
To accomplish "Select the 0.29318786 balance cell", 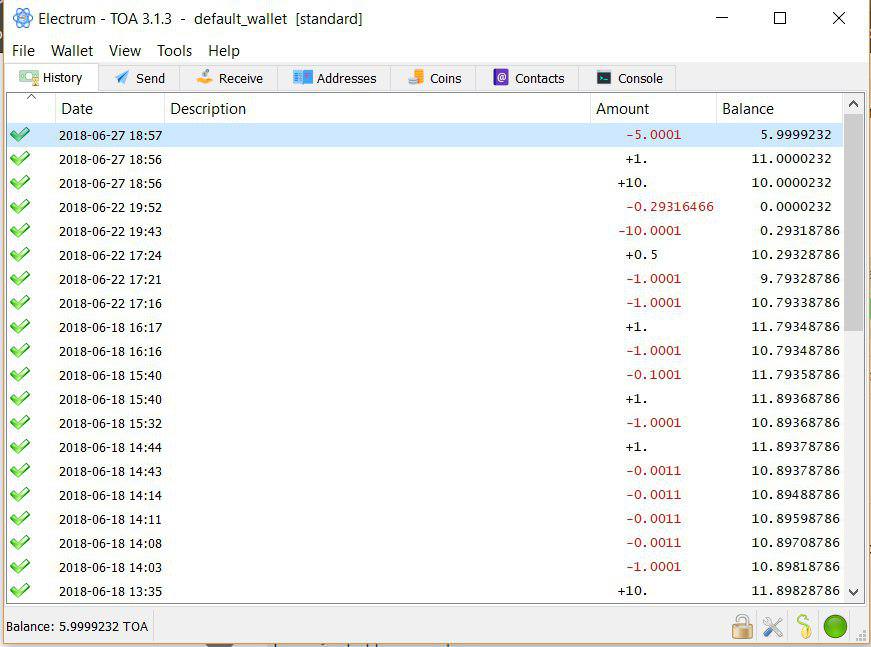I will coord(799,230).
